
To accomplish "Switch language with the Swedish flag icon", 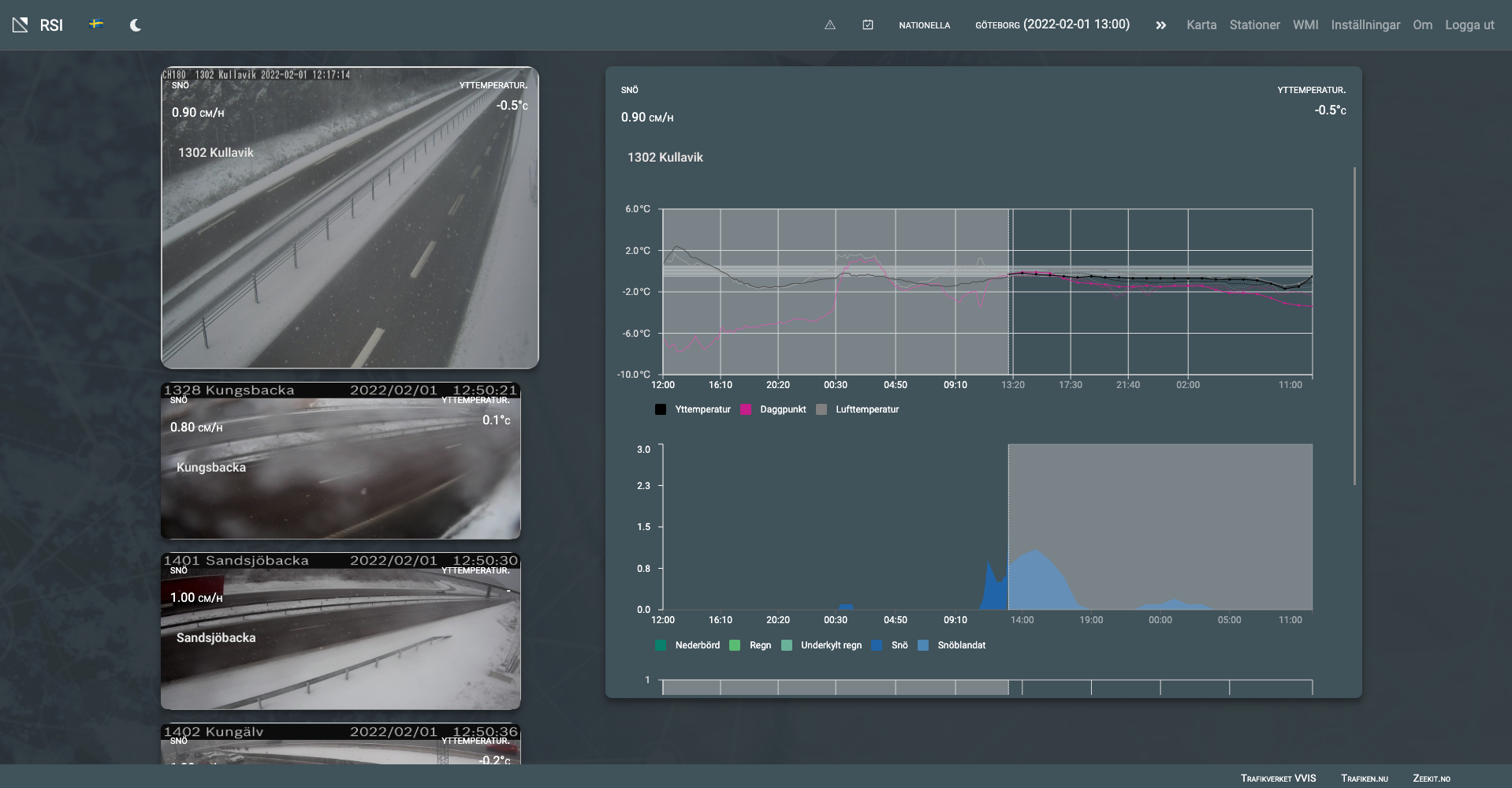I will click(x=96, y=24).
